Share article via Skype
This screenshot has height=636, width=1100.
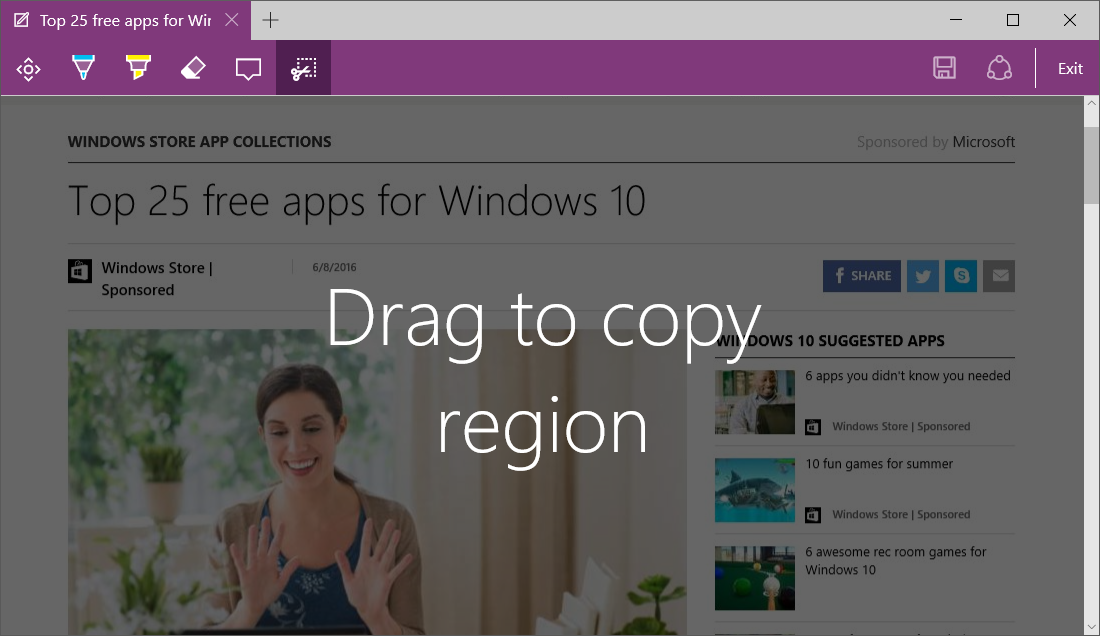(961, 276)
